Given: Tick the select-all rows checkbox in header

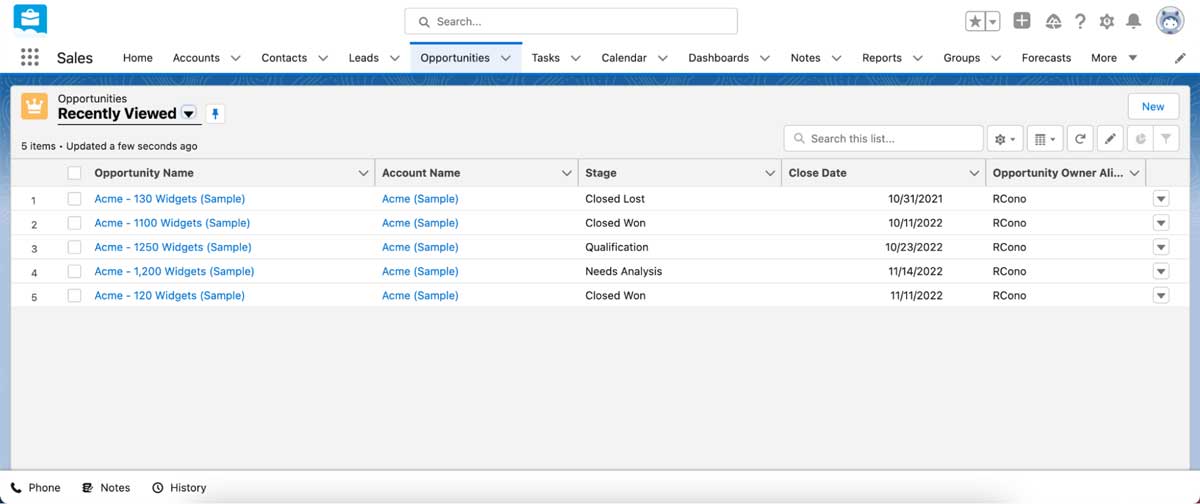Looking at the screenshot, I should tap(74, 173).
